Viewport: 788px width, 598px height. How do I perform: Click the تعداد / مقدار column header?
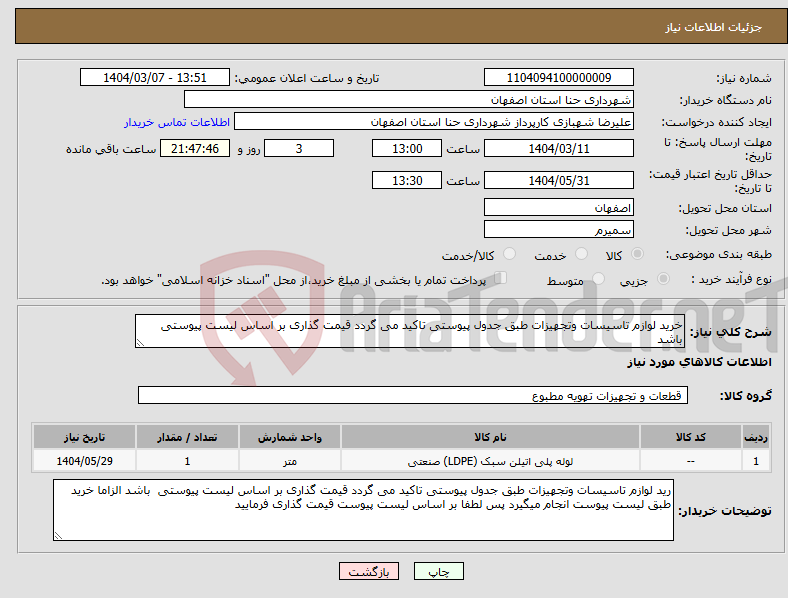(187, 437)
